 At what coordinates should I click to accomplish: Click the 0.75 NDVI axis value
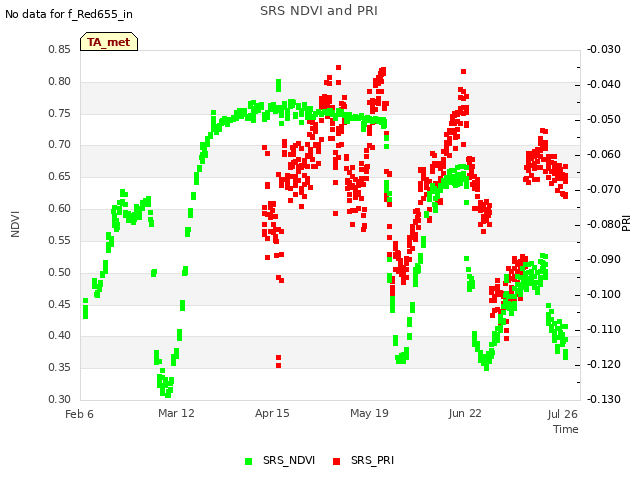60,113
